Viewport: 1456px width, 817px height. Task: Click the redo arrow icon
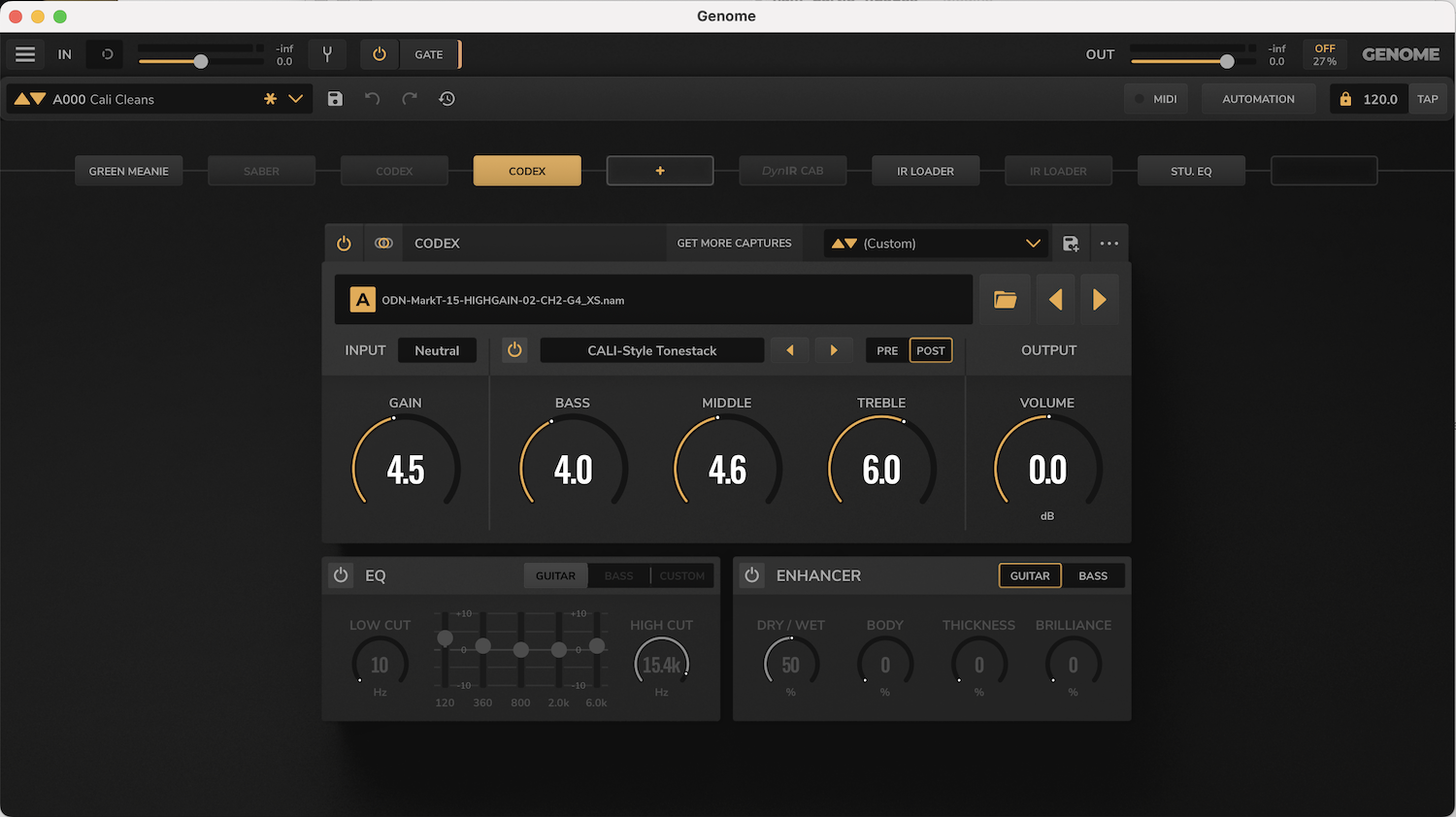pyautogui.click(x=410, y=99)
